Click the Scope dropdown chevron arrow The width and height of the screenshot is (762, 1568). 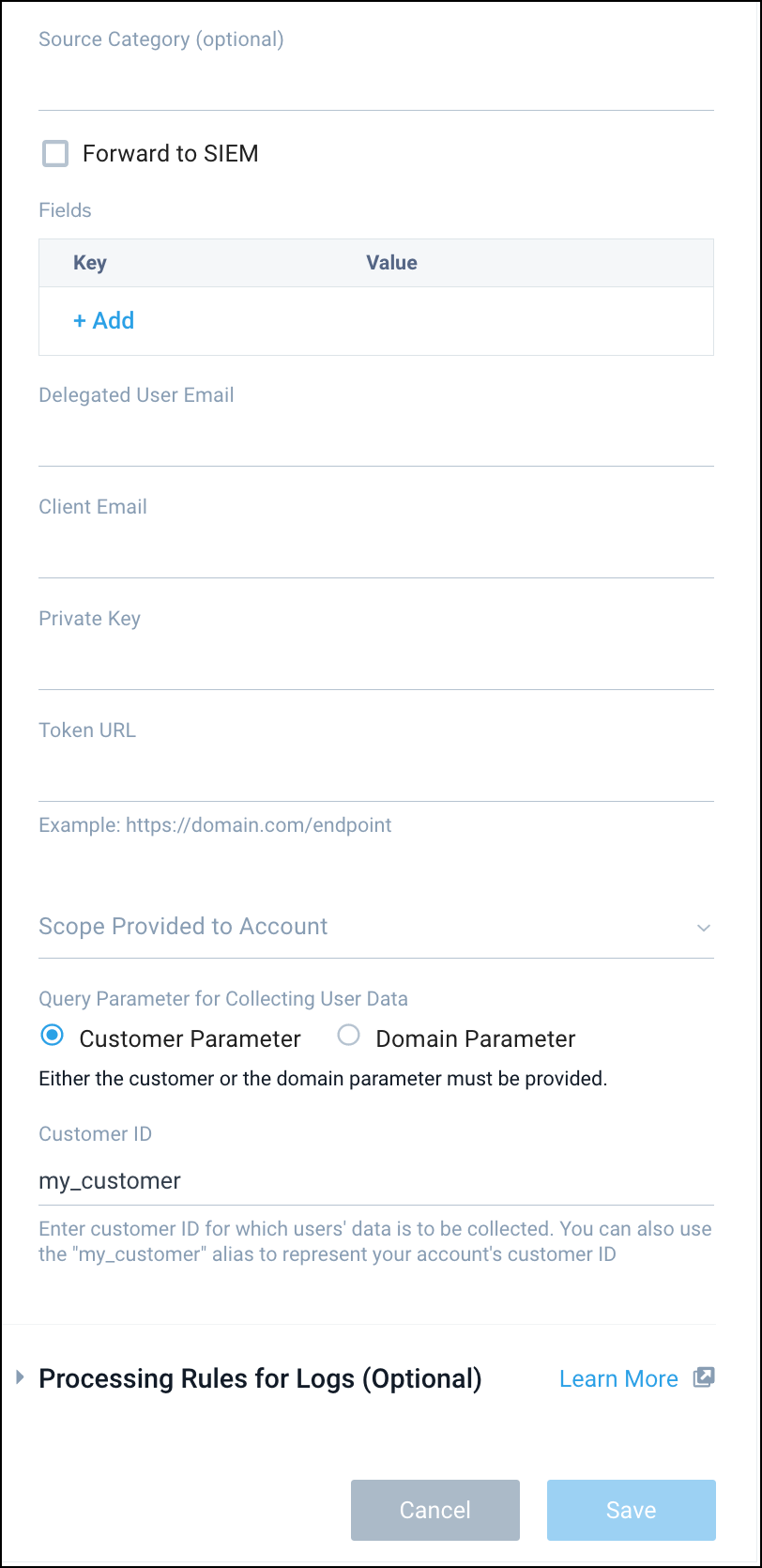point(704,928)
